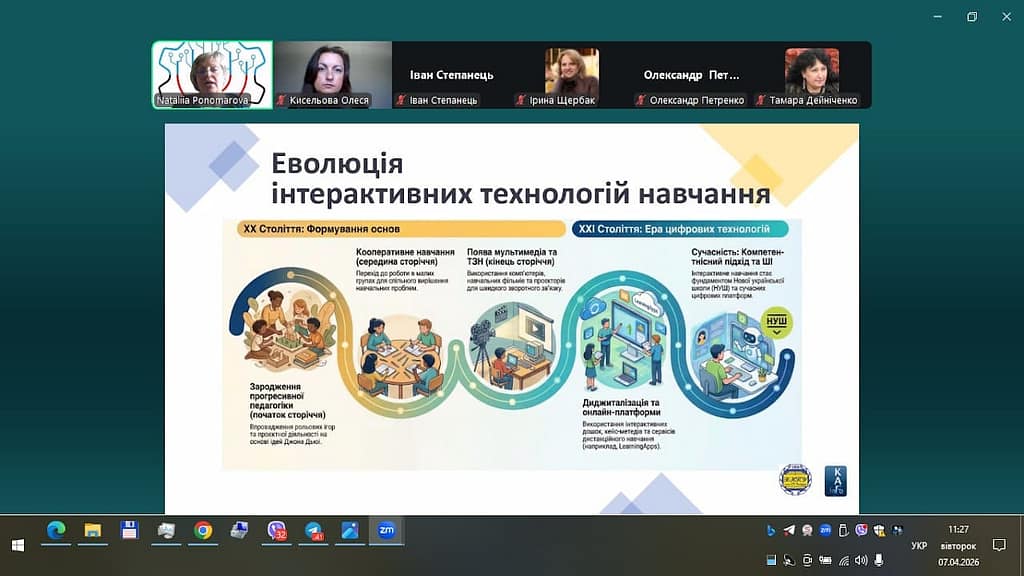Switch to Telegram in the taskbar
This screenshot has height=576, width=1024.
coord(314,531)
